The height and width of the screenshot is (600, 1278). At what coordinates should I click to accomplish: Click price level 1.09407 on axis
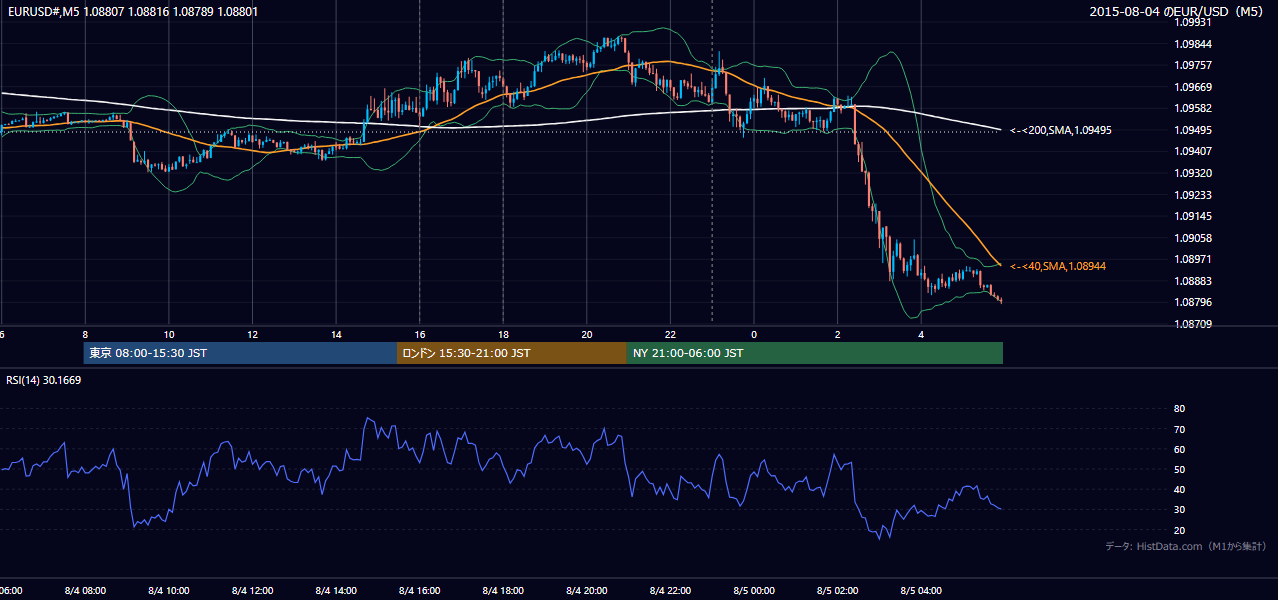click(x=1194, y=152)
